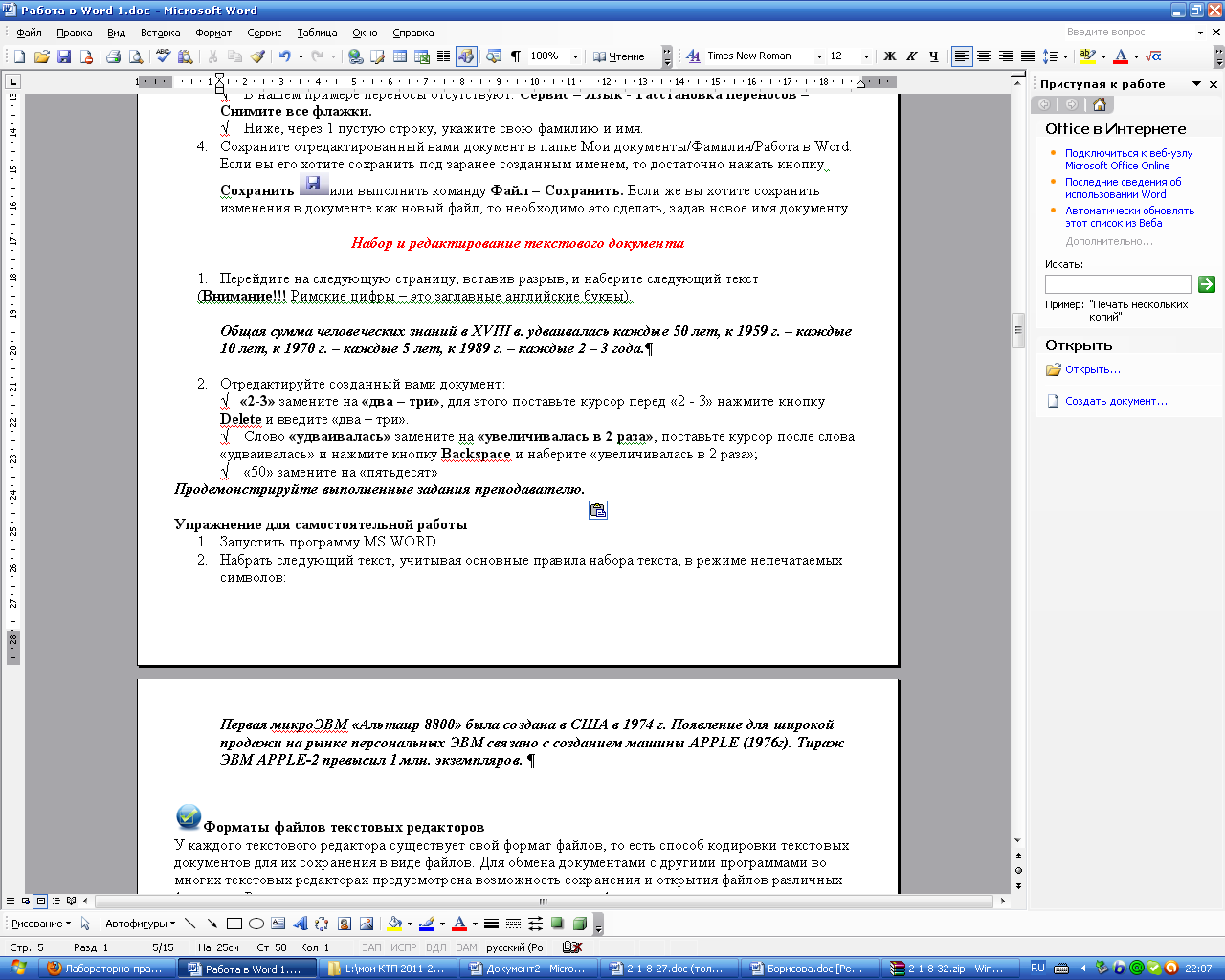This screenshot has height=980, width=1225.
Task: Insert a Microsoft Excel worksheet icon
Action: [422, 56]
